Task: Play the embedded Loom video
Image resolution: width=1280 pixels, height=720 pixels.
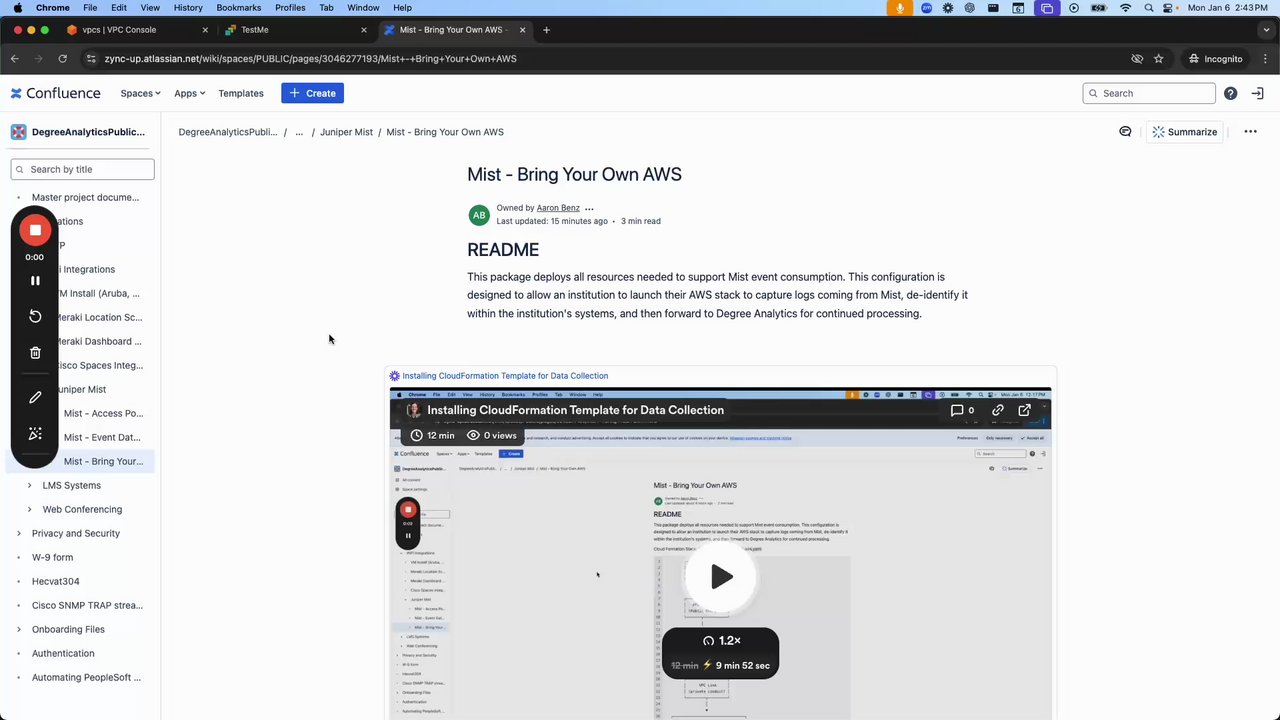Action: [721, 577]
